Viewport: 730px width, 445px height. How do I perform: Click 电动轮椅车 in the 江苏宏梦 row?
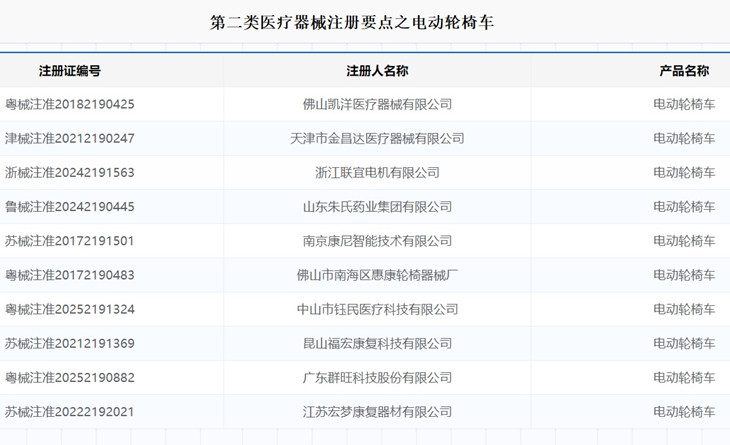684,412
